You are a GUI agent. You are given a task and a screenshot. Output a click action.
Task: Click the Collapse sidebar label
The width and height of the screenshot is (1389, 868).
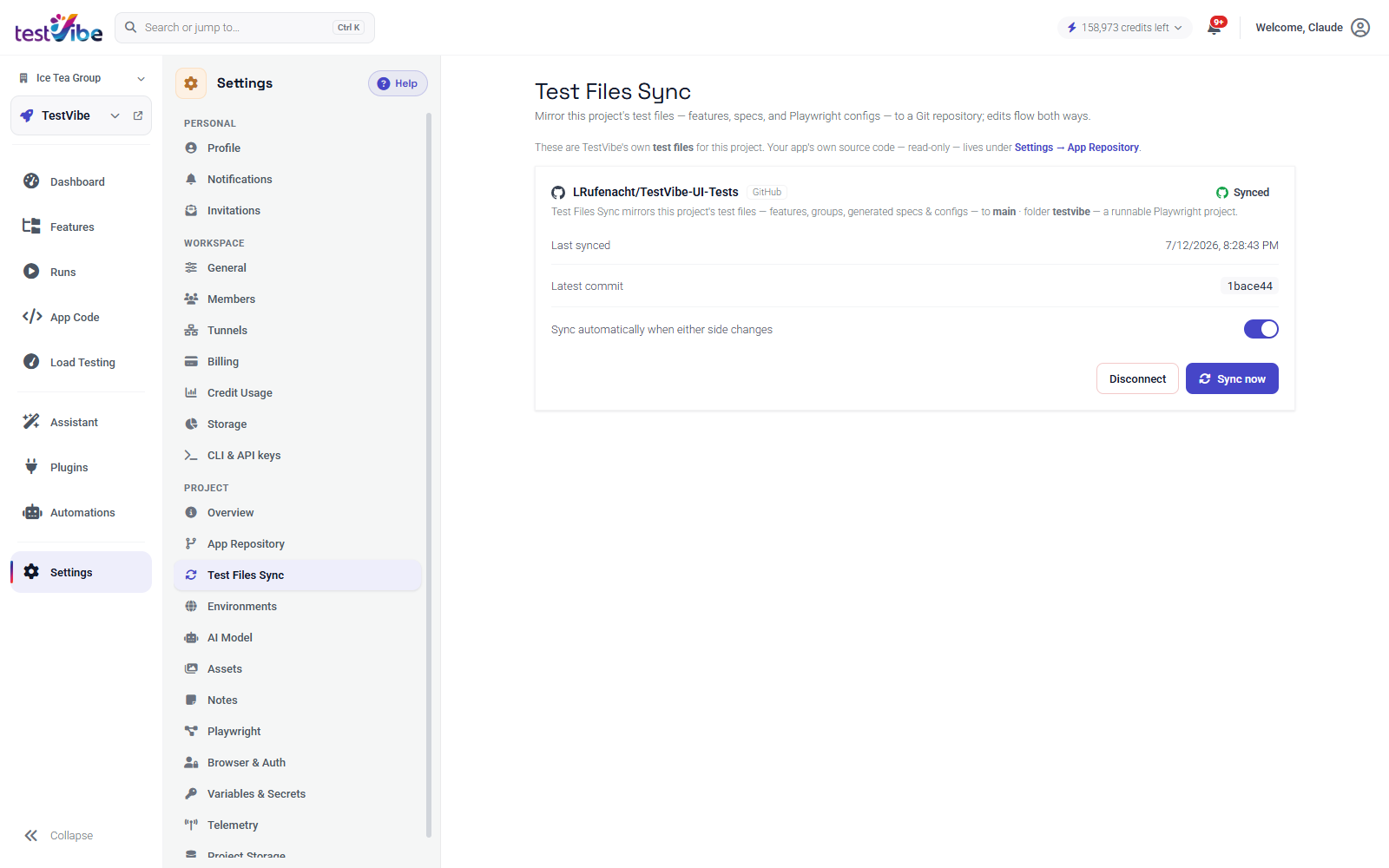coord(71,836)
